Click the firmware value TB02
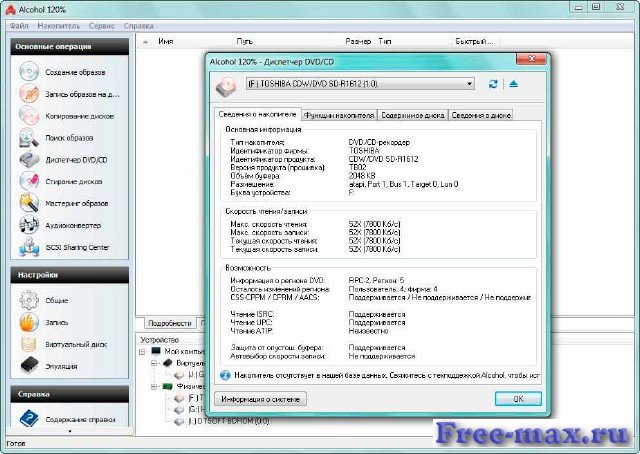Viewport: 640px width, 454px height. [358, 167]
